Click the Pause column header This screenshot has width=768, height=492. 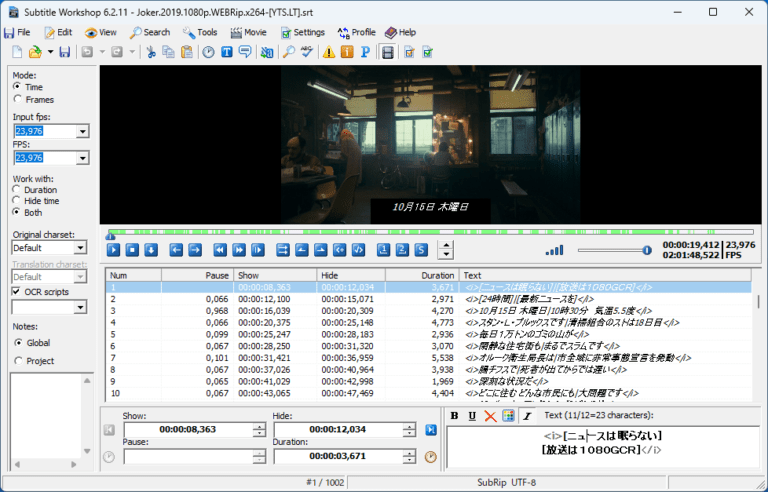pos(197,275)
